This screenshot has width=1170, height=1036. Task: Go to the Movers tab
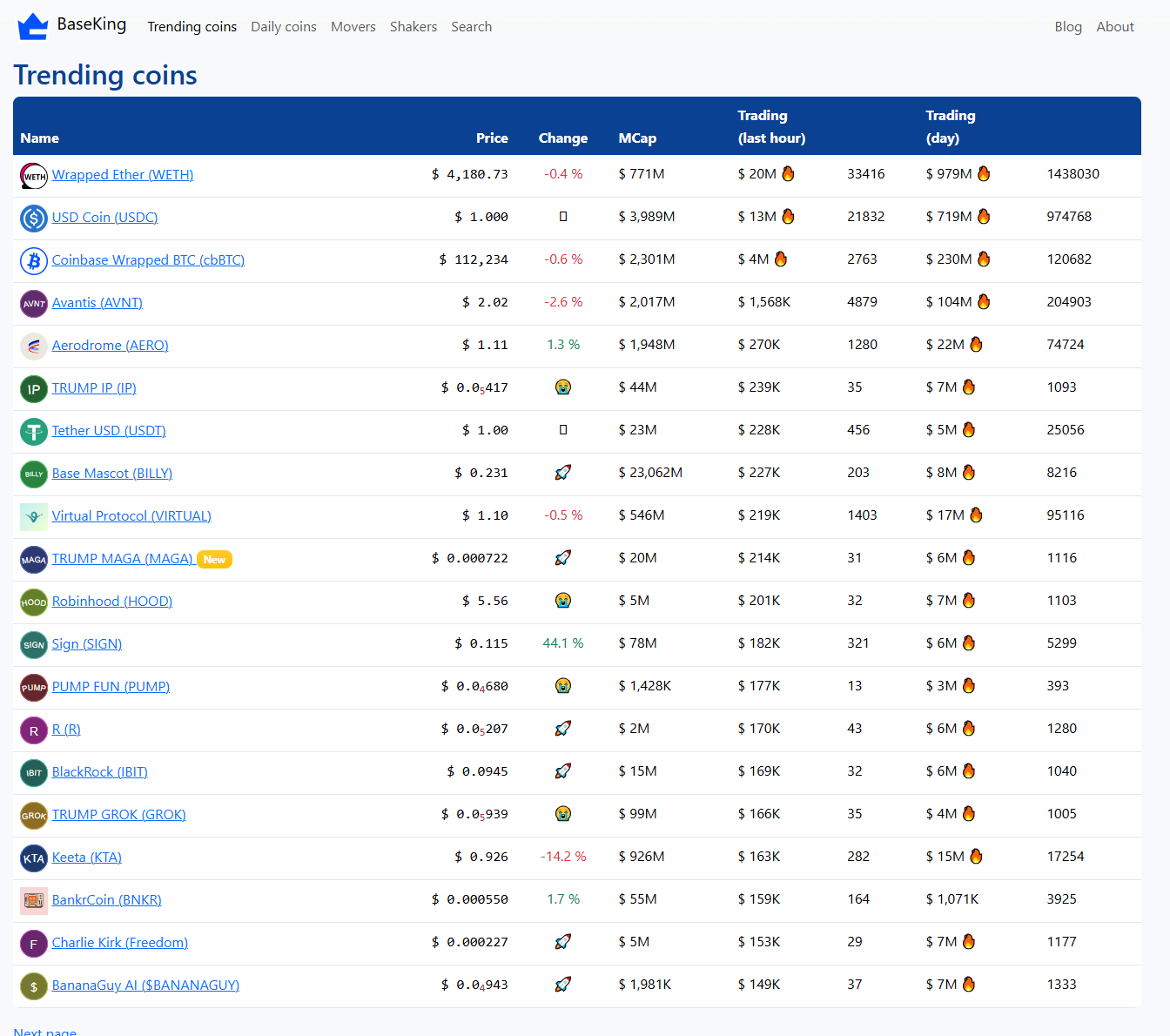pos(353,27)
